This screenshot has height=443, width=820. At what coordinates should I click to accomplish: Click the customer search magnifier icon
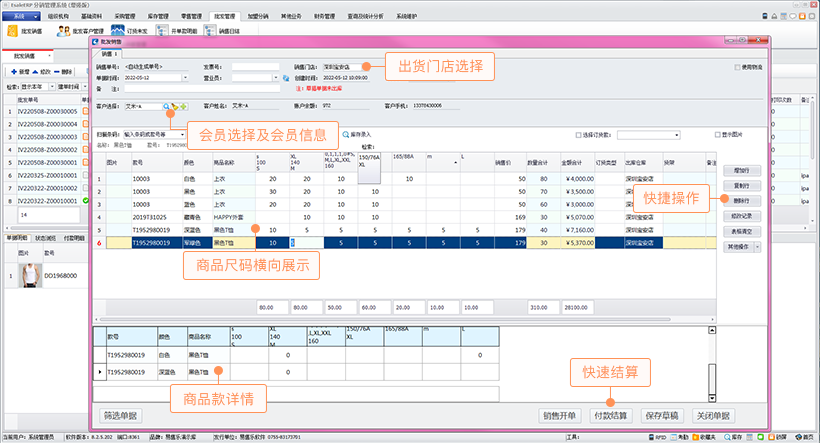point(167,104)
